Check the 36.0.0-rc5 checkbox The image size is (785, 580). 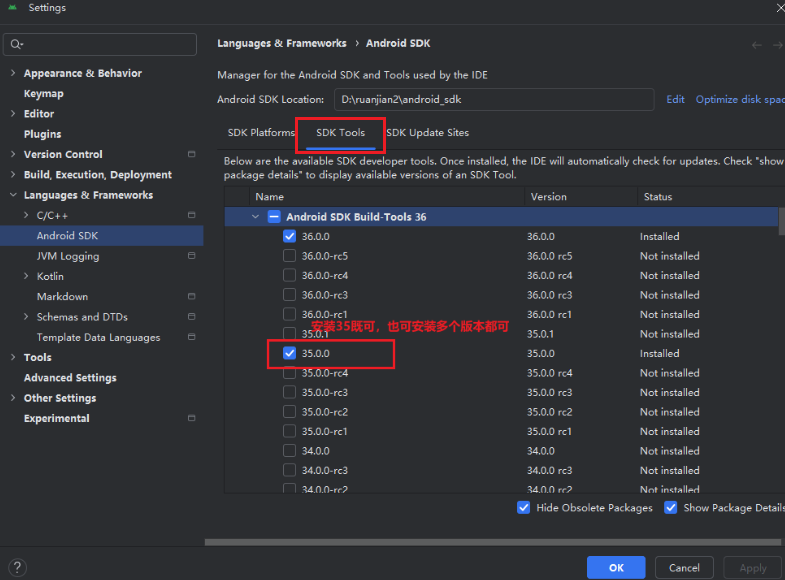click(289, 256)
